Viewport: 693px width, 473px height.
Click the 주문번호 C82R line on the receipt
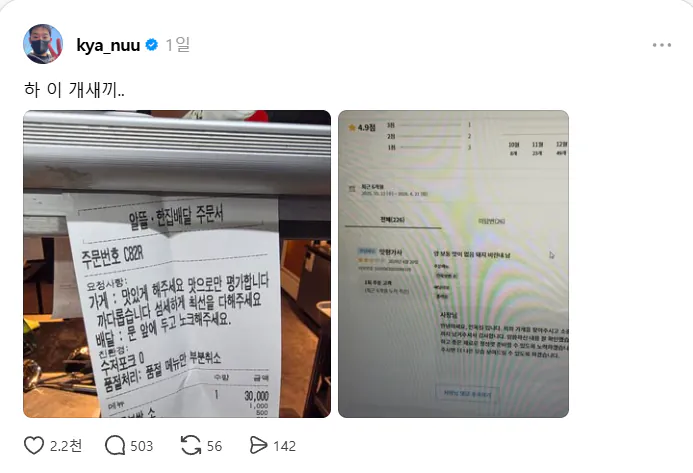tap(113, 256)
